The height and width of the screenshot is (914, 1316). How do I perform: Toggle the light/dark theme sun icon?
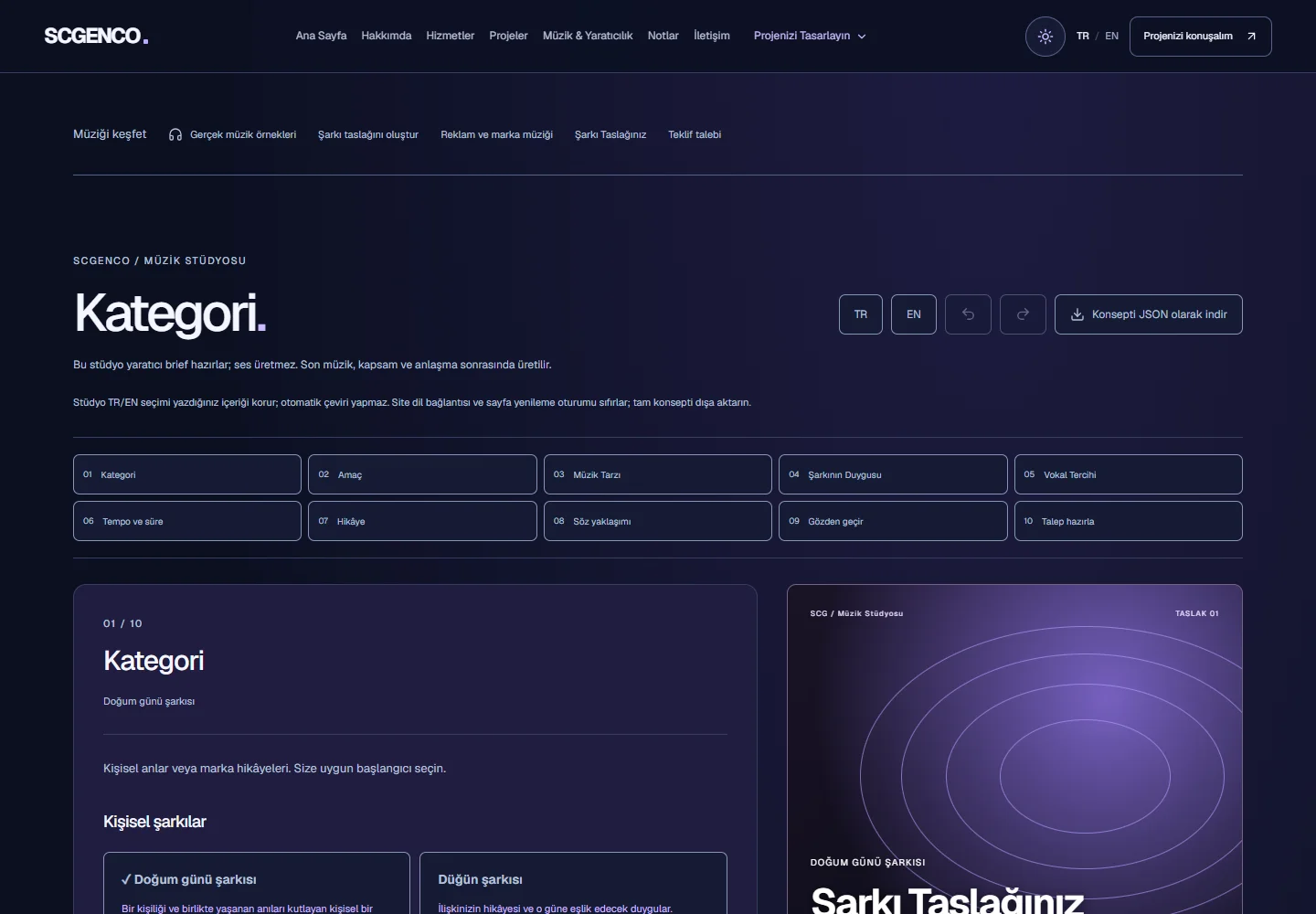point(1045,37)
